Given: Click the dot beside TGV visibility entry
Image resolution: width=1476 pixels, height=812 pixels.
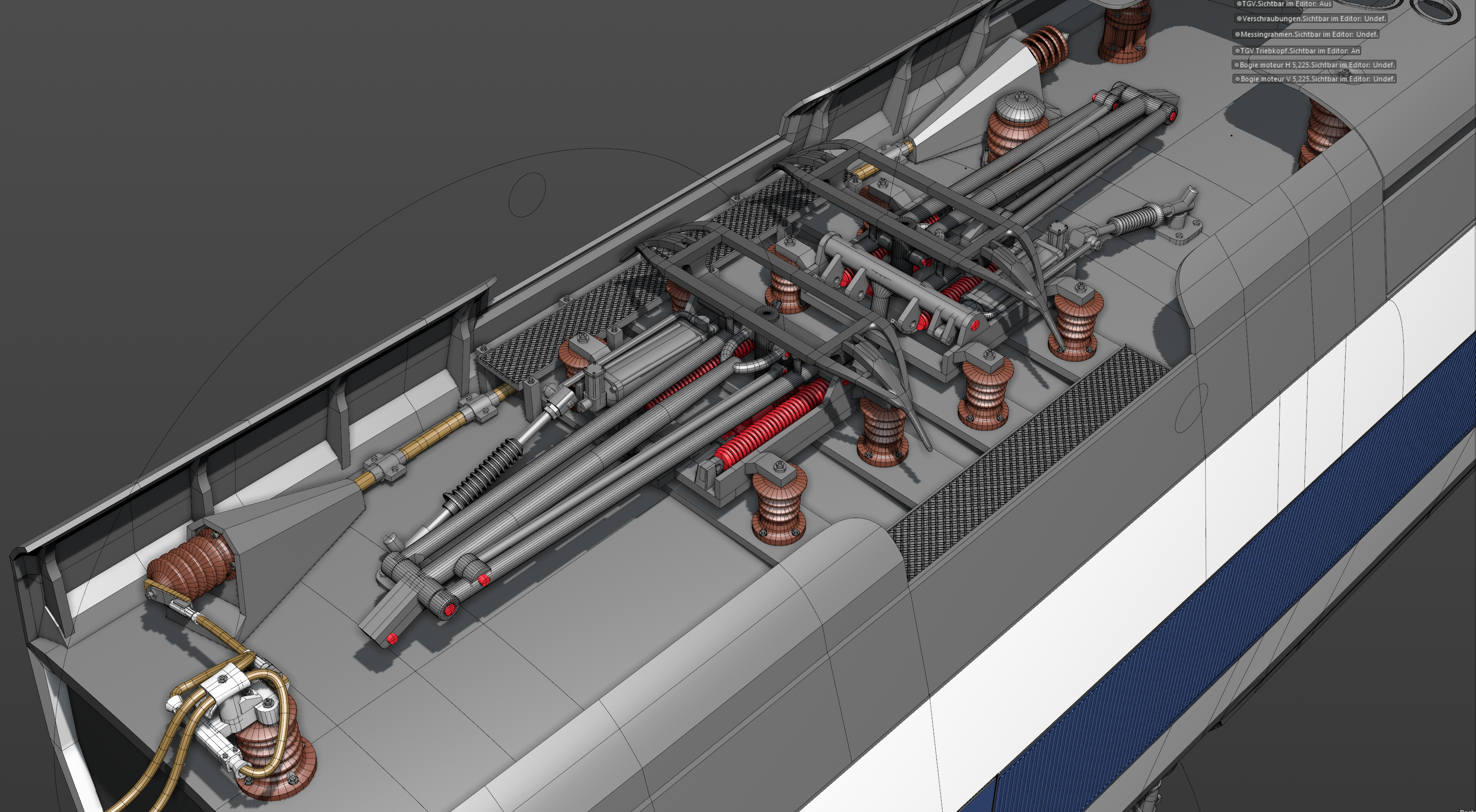Looking at the screenshot, I should [x=1238, y=4].
